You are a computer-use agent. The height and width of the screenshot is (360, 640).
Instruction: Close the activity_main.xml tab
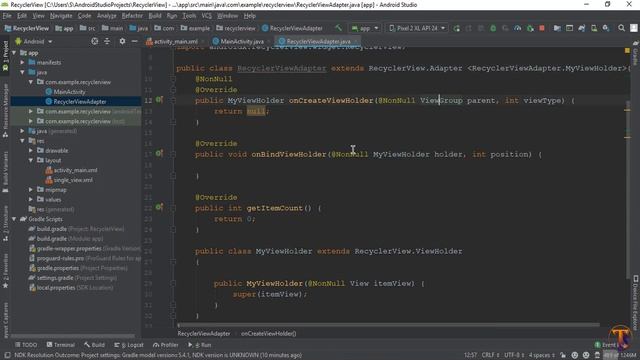(x=203, y=42)
